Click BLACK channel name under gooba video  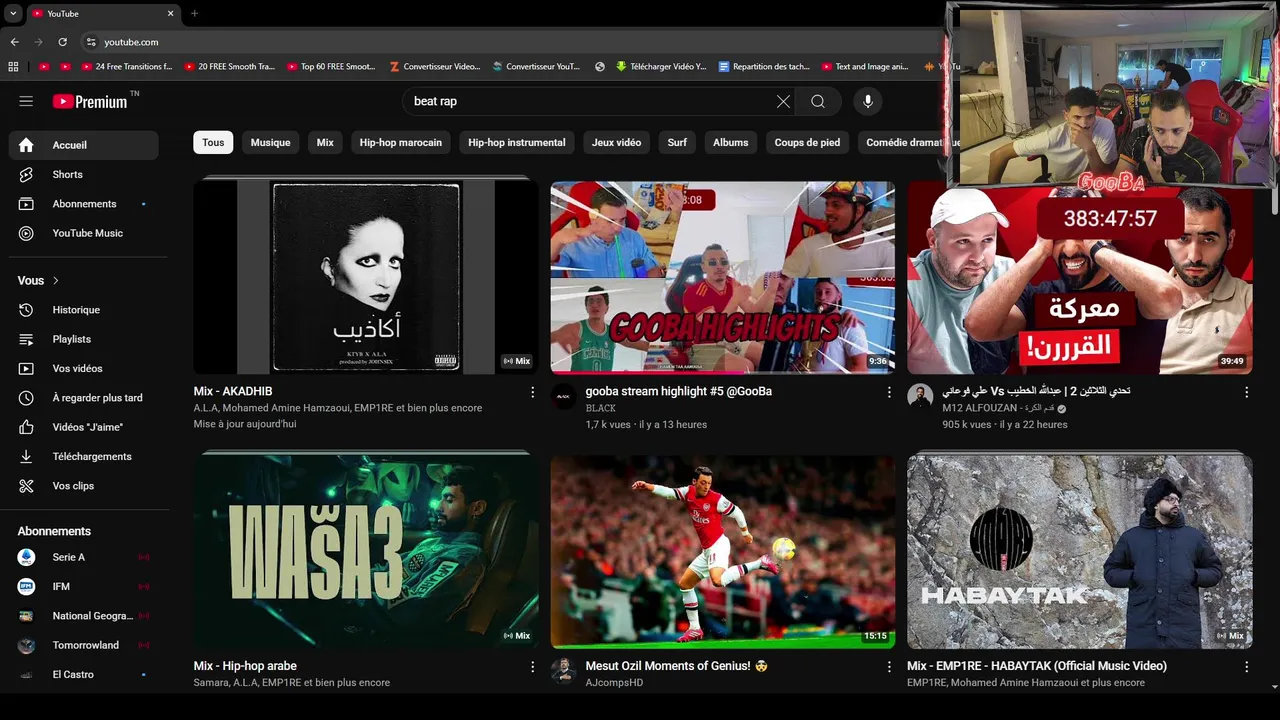[600, 408]
